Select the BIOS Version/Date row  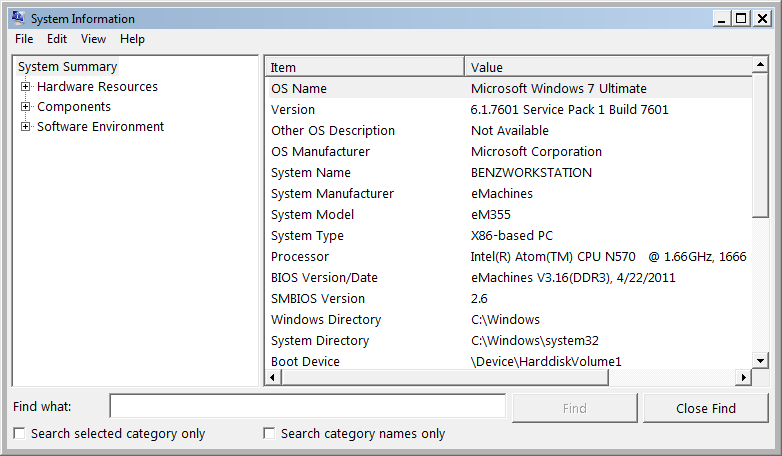[x=509, y=277]
